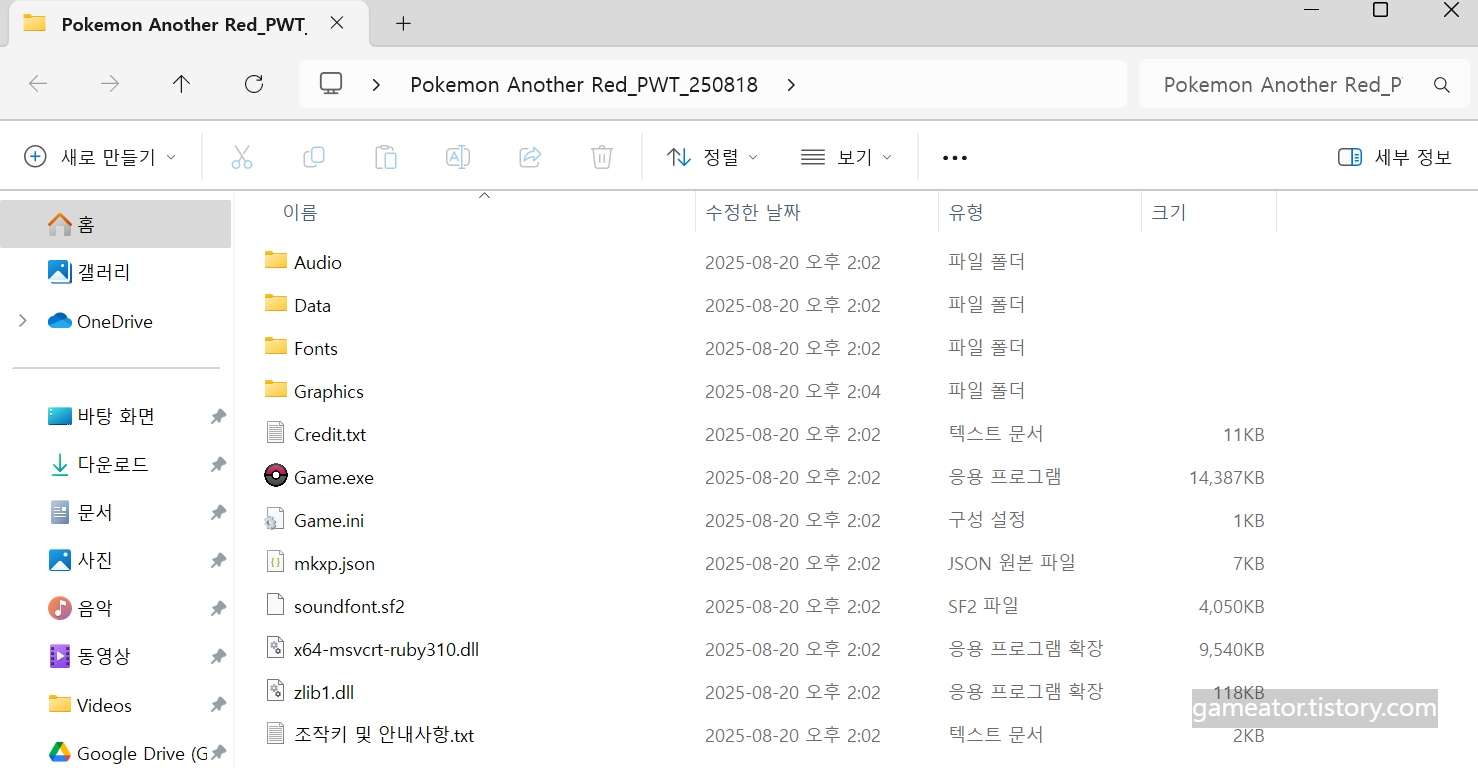
Task: Click chevron after Pokemon Another Red_PWT_250818 path
Action: point(791,85)
